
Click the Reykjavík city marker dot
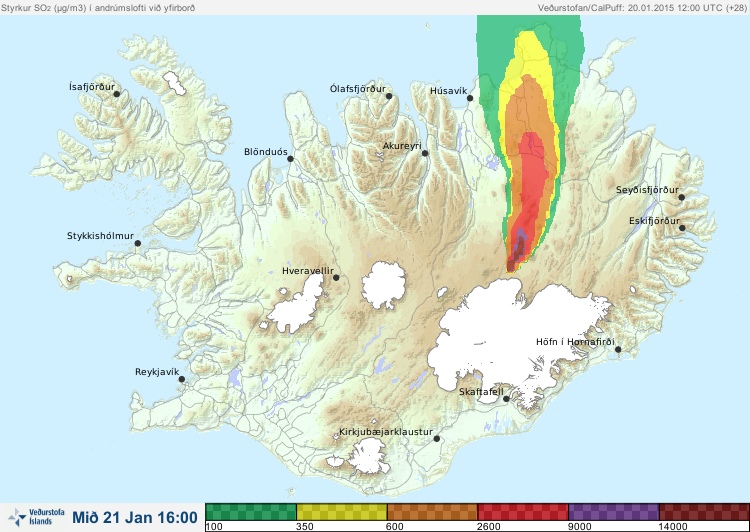(182, 379)
